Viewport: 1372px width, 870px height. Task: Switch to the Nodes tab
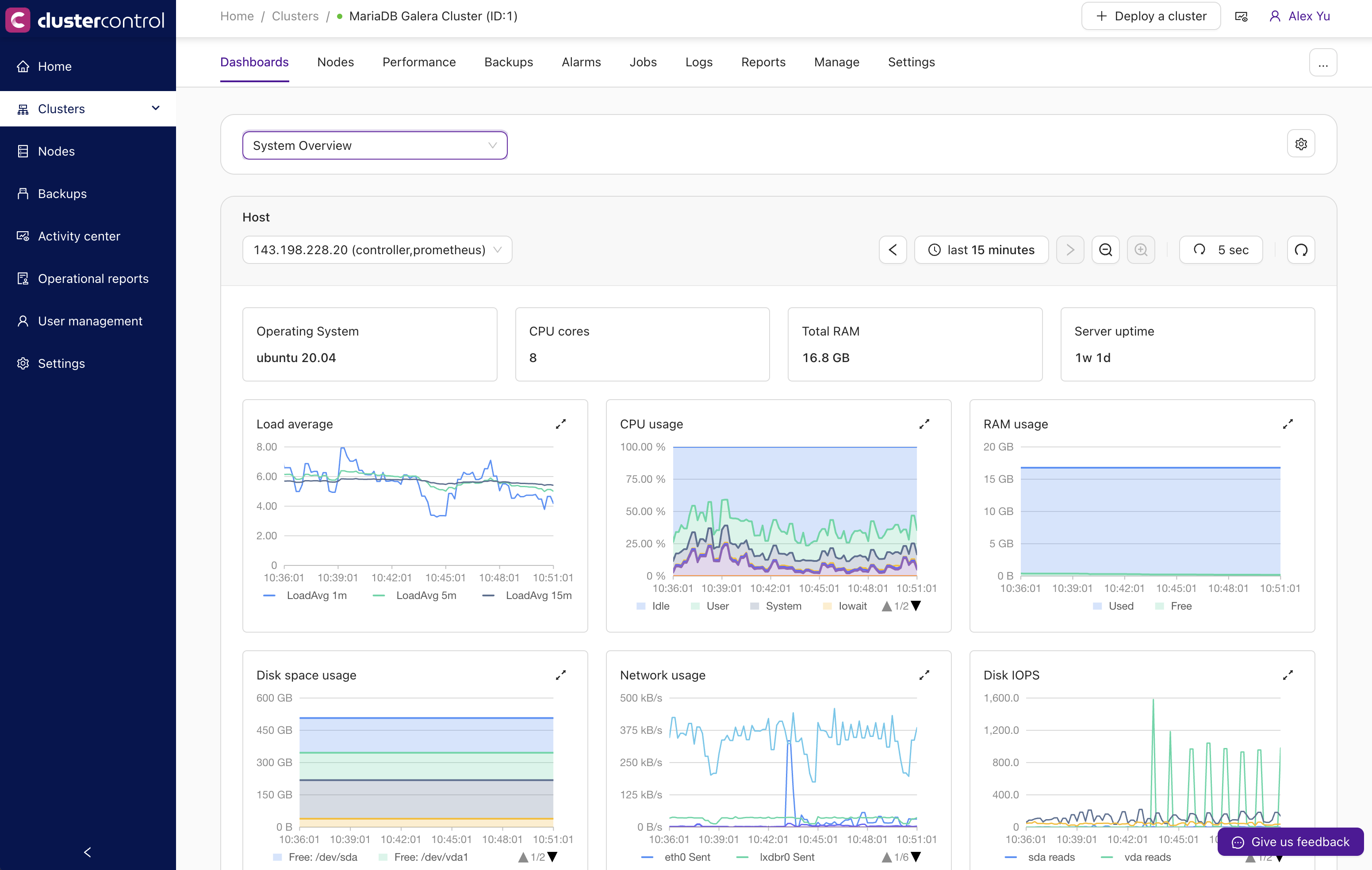[x=336, y=62]
